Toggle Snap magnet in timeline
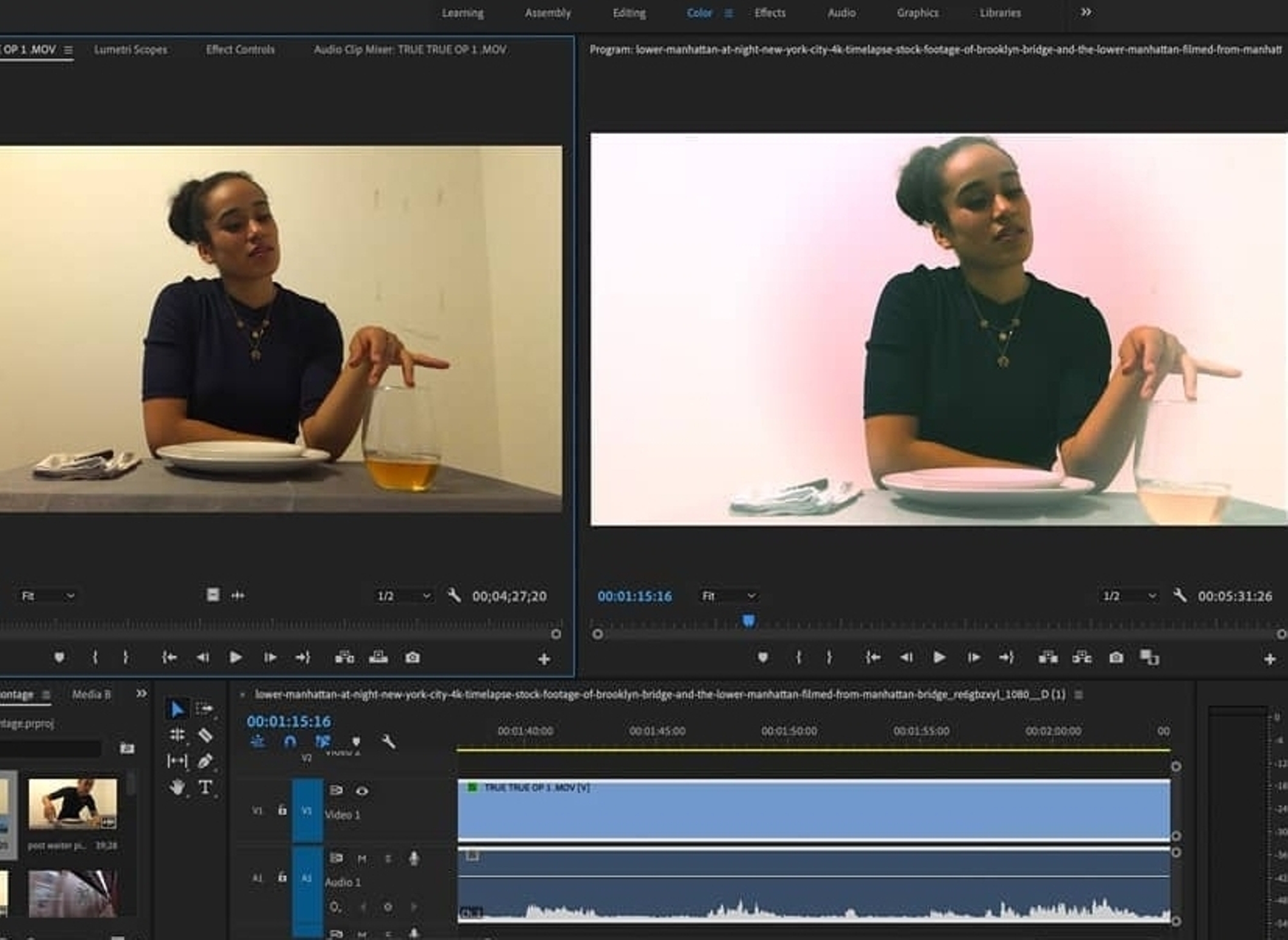The width and height of the screenshot is (1288, 940). click(x=290, y=742)
